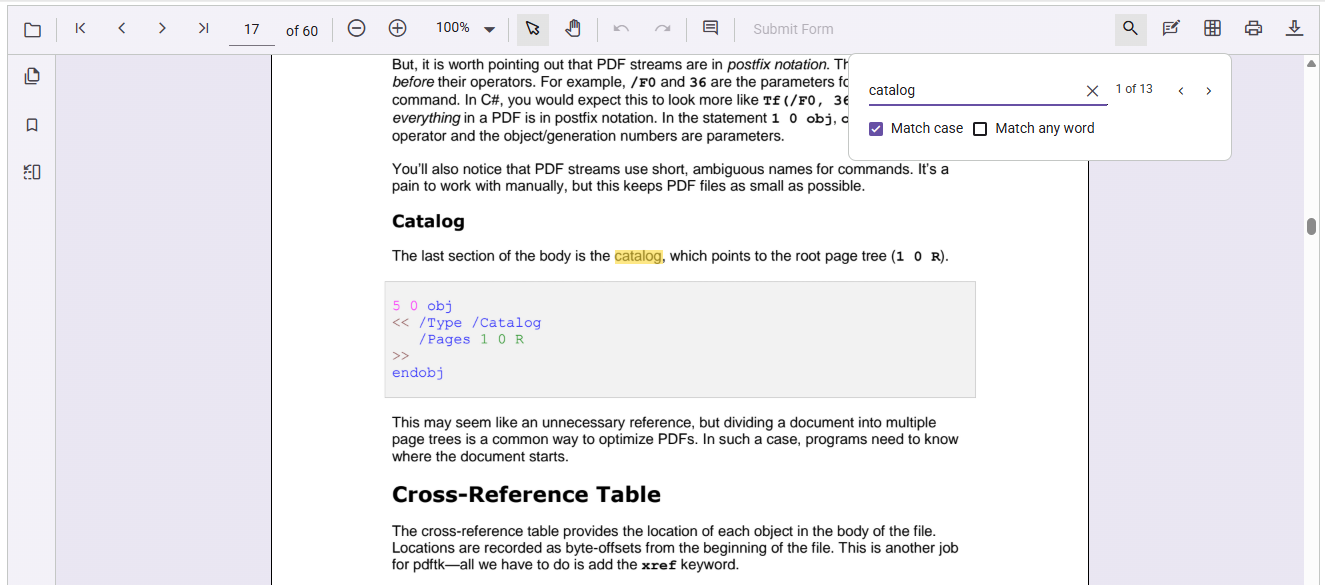The height and width of the screenshot is (585, 1325).
Task: Click the endobj code line
Action: pyautogui.click(x=418, y=373)
